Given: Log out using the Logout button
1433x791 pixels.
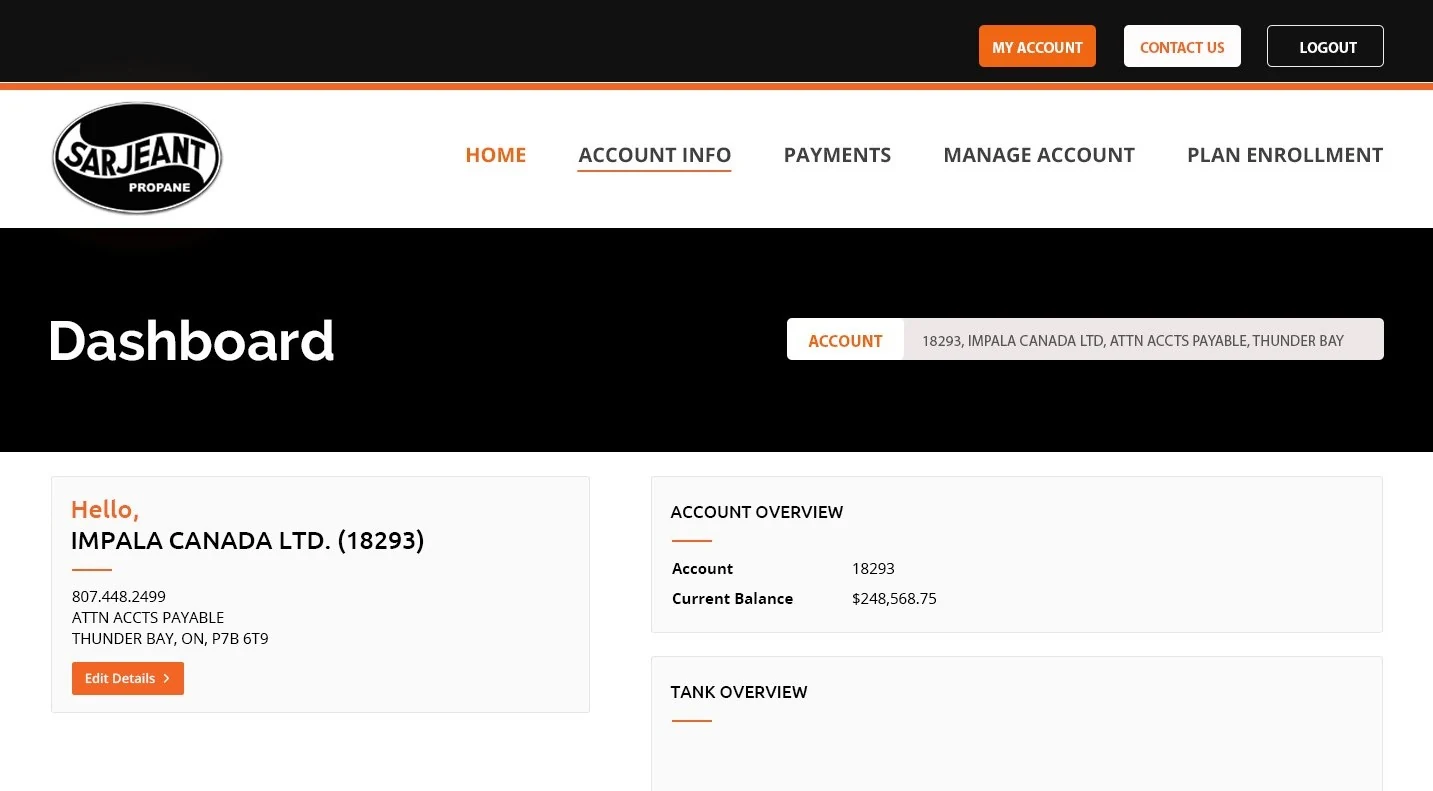Looking at the screenshot, I should (x=1325, y=46).
